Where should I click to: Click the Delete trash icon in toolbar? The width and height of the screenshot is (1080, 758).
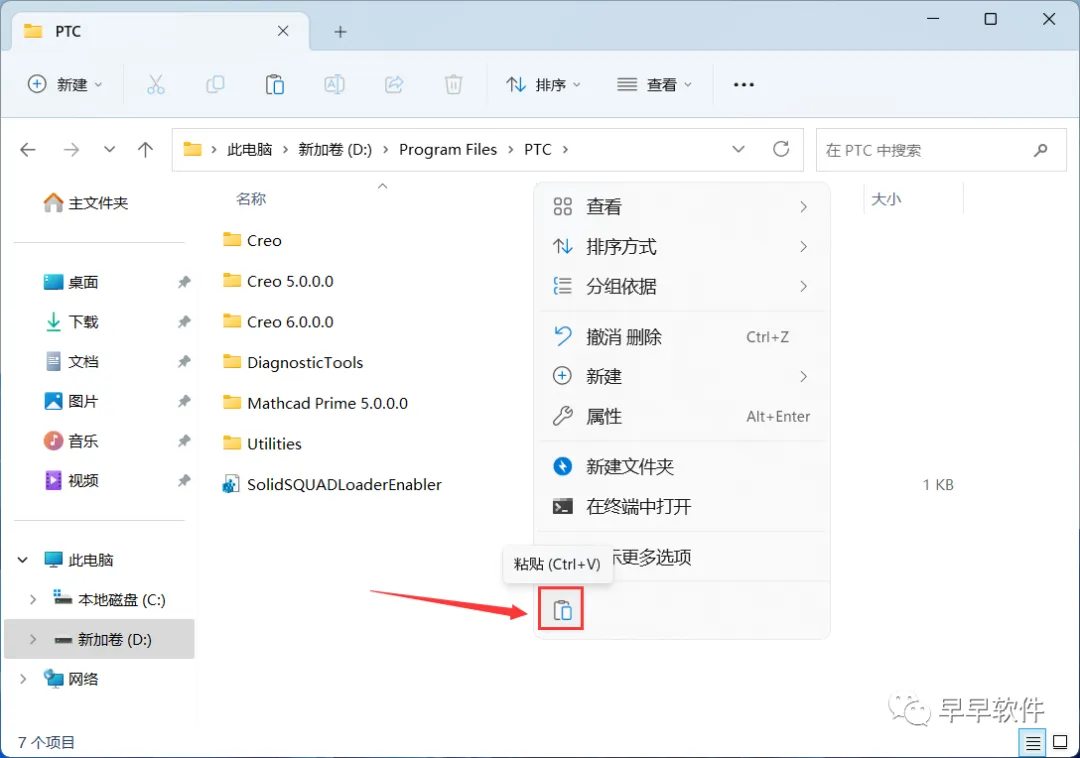pyautogui.click(x=453, y=85)
